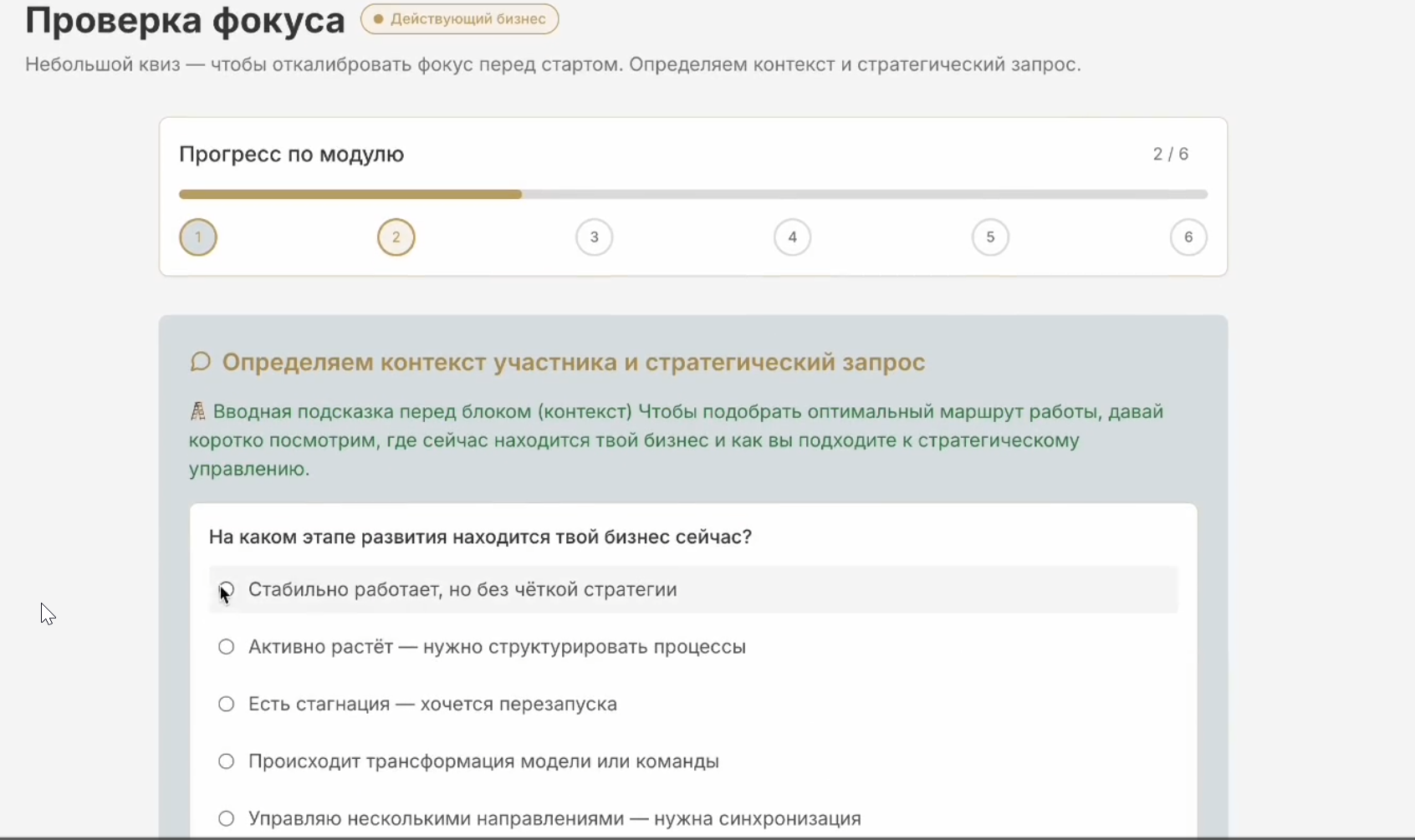Click the "Действующий бизнес" badge

[460, 19]
